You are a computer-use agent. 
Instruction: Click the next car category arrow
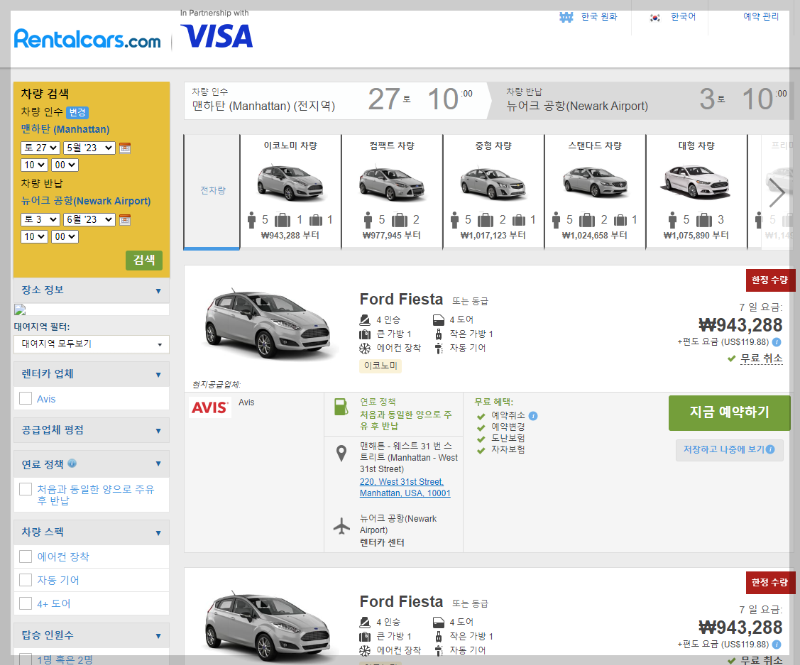[x=777, y=192]
